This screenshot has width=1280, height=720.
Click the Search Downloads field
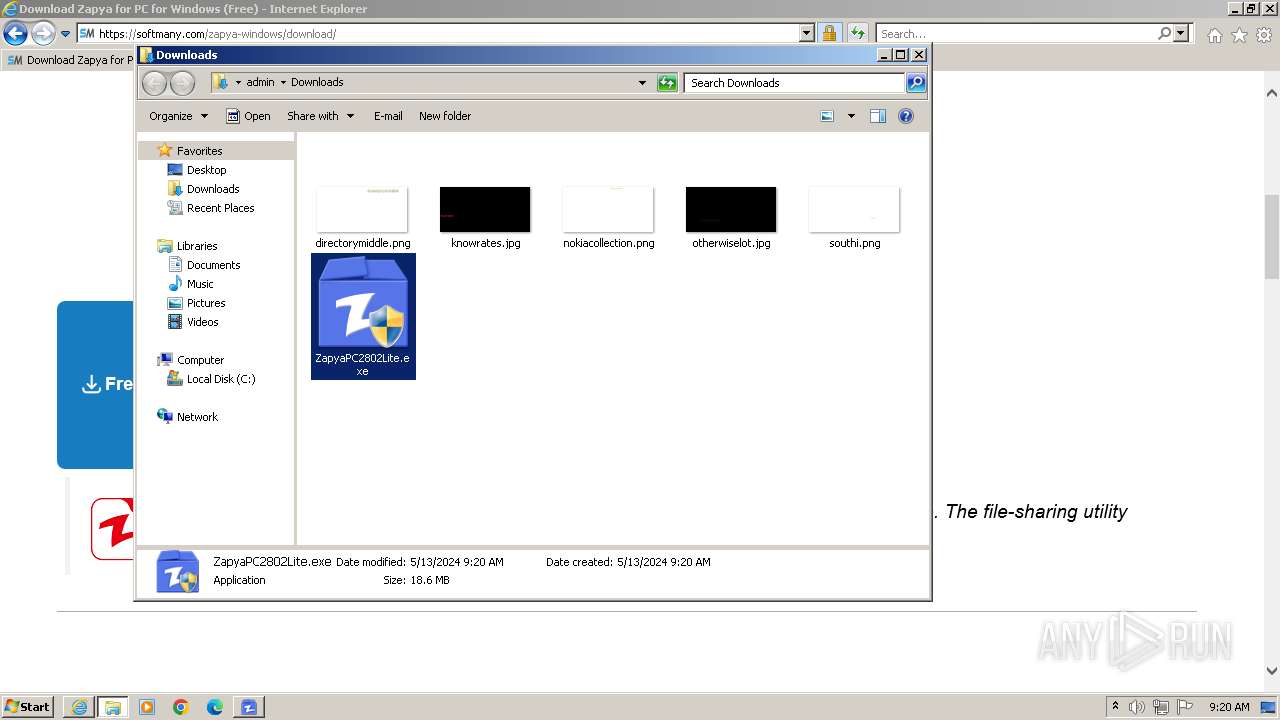[x=794, y=83]
